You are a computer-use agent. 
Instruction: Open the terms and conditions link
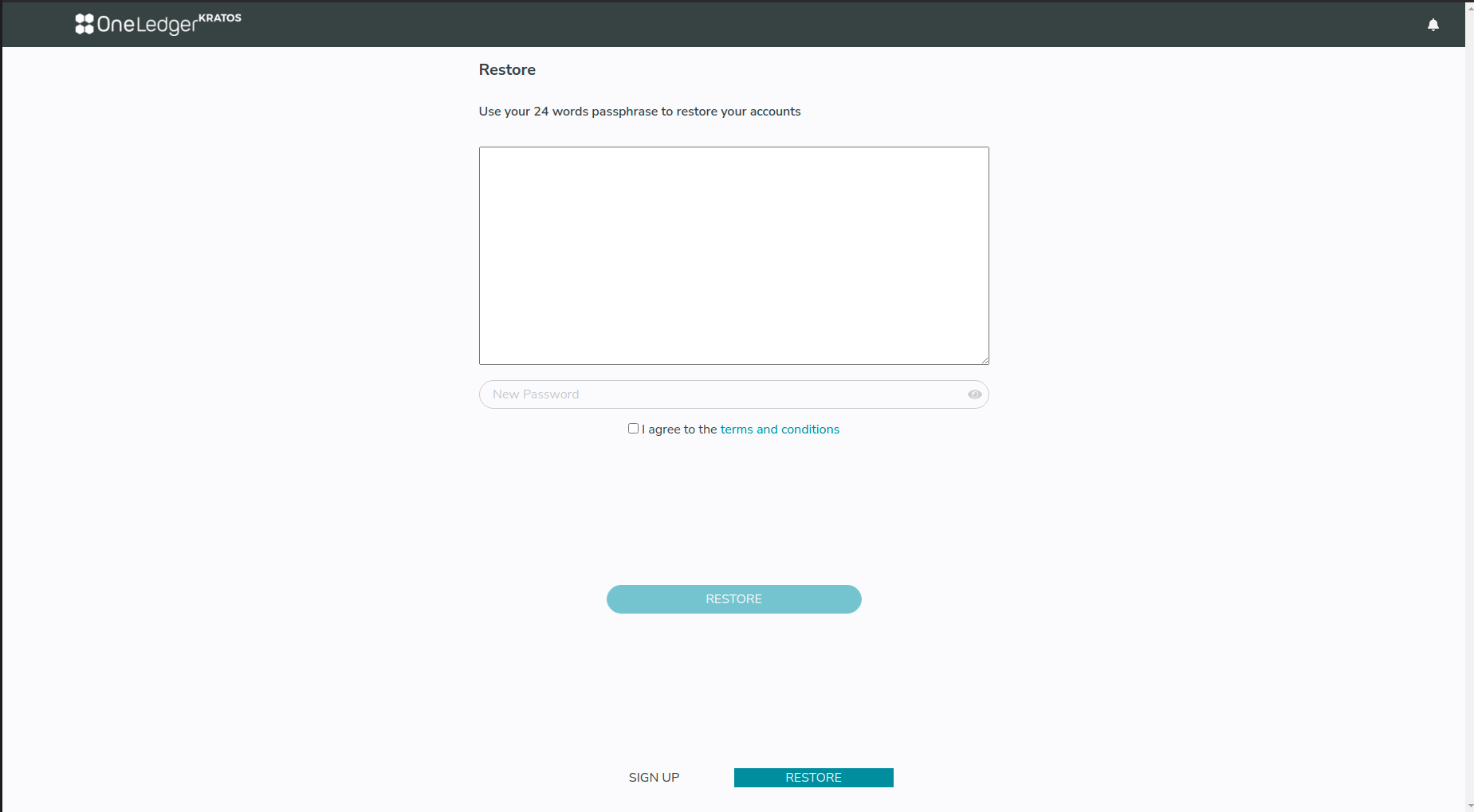point(779,430)
